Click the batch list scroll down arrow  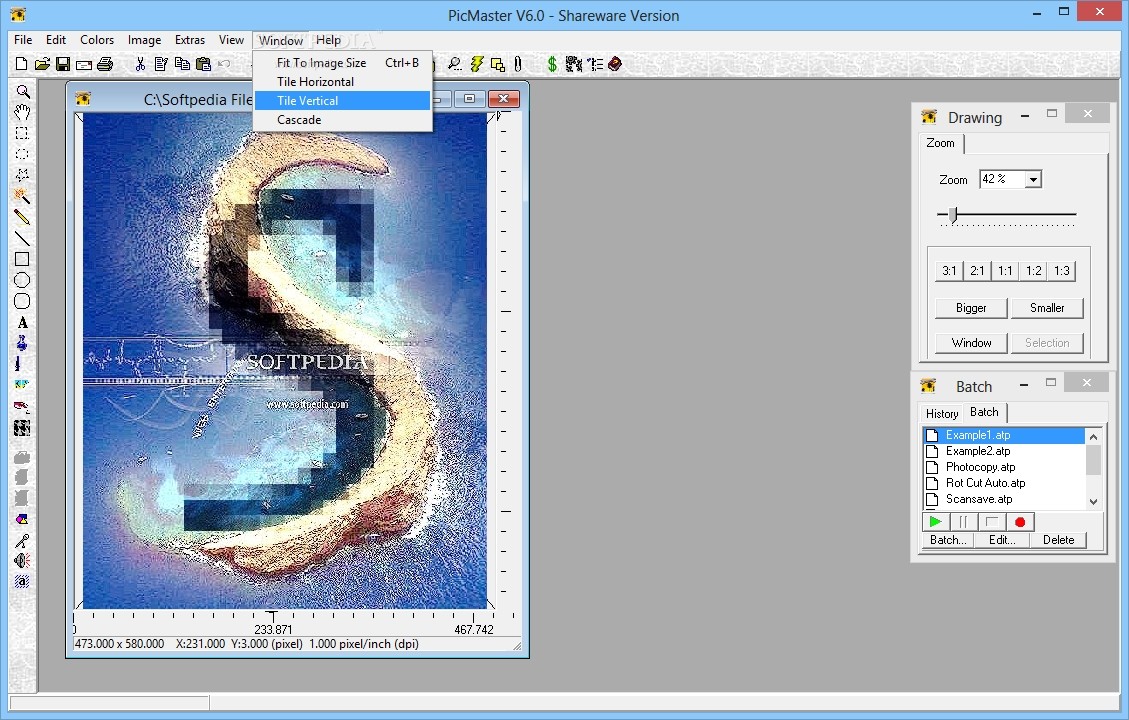click(1094, 501)
